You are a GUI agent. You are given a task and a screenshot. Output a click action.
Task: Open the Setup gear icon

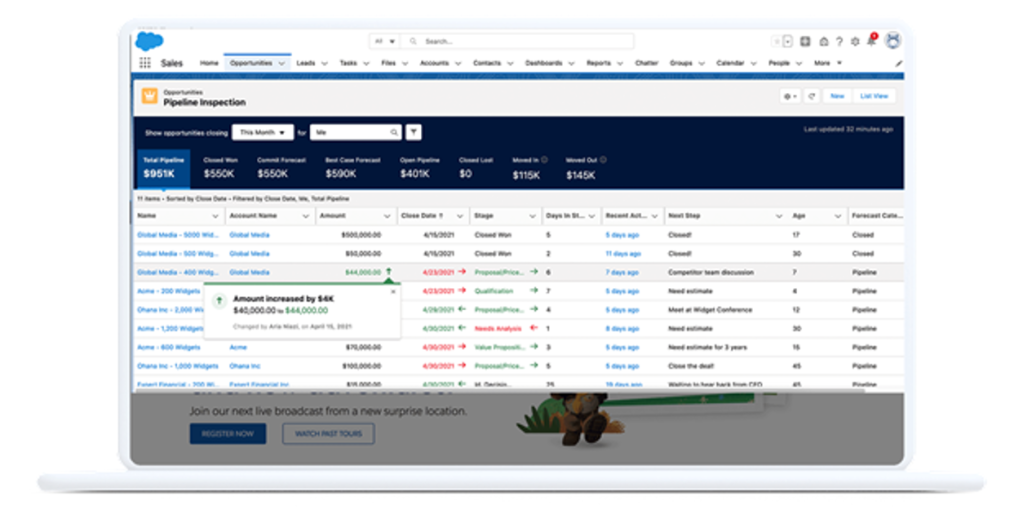[x=855, y=41]
